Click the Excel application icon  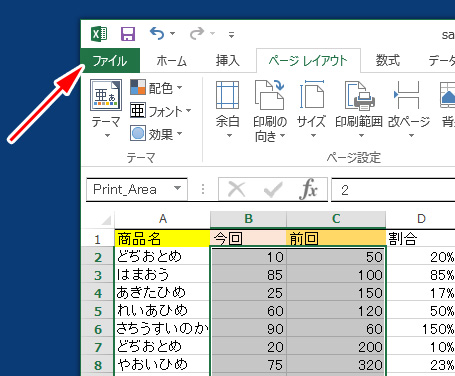pos(99,34)
